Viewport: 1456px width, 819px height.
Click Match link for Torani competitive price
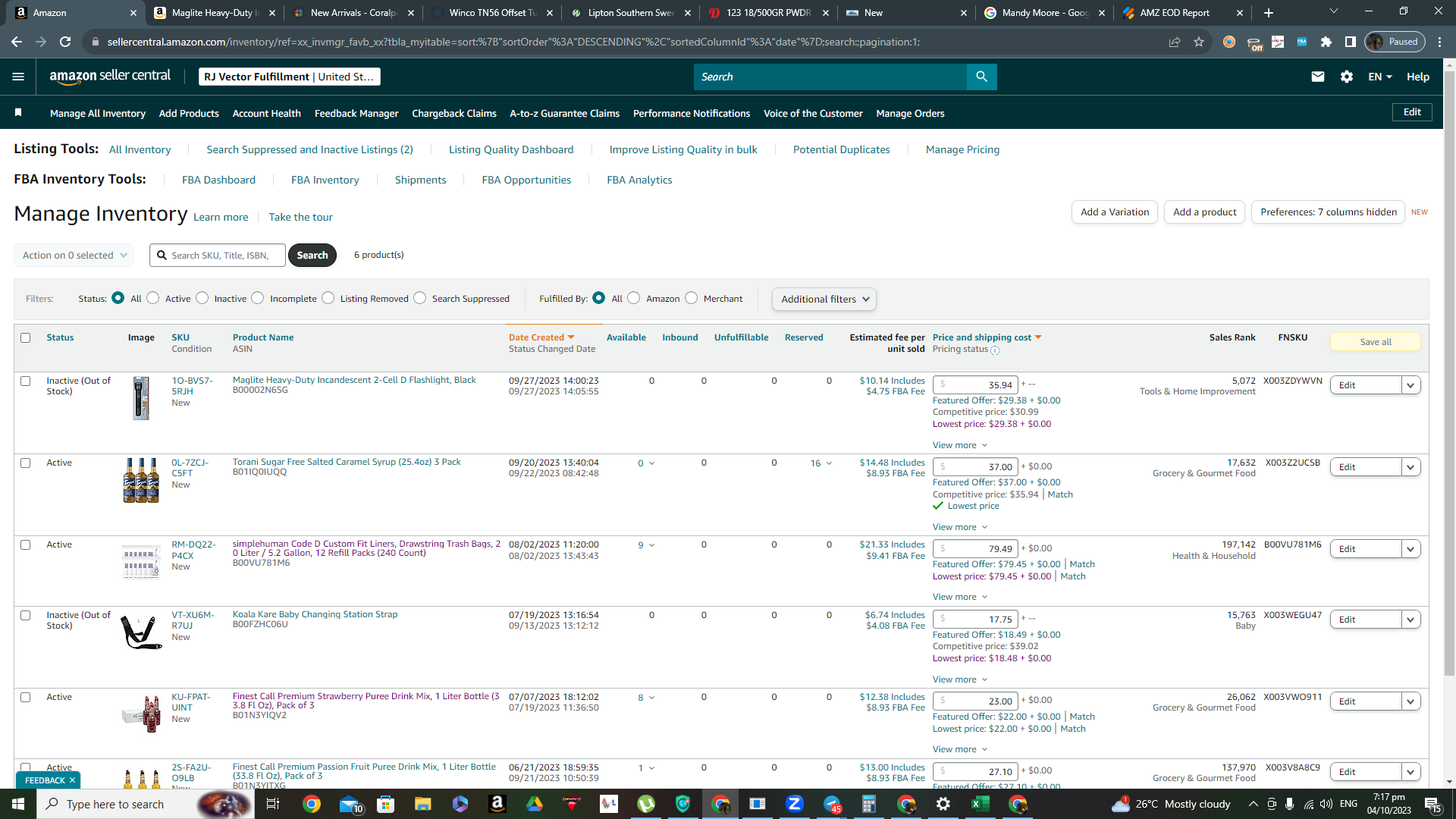tap(1060, 494)
